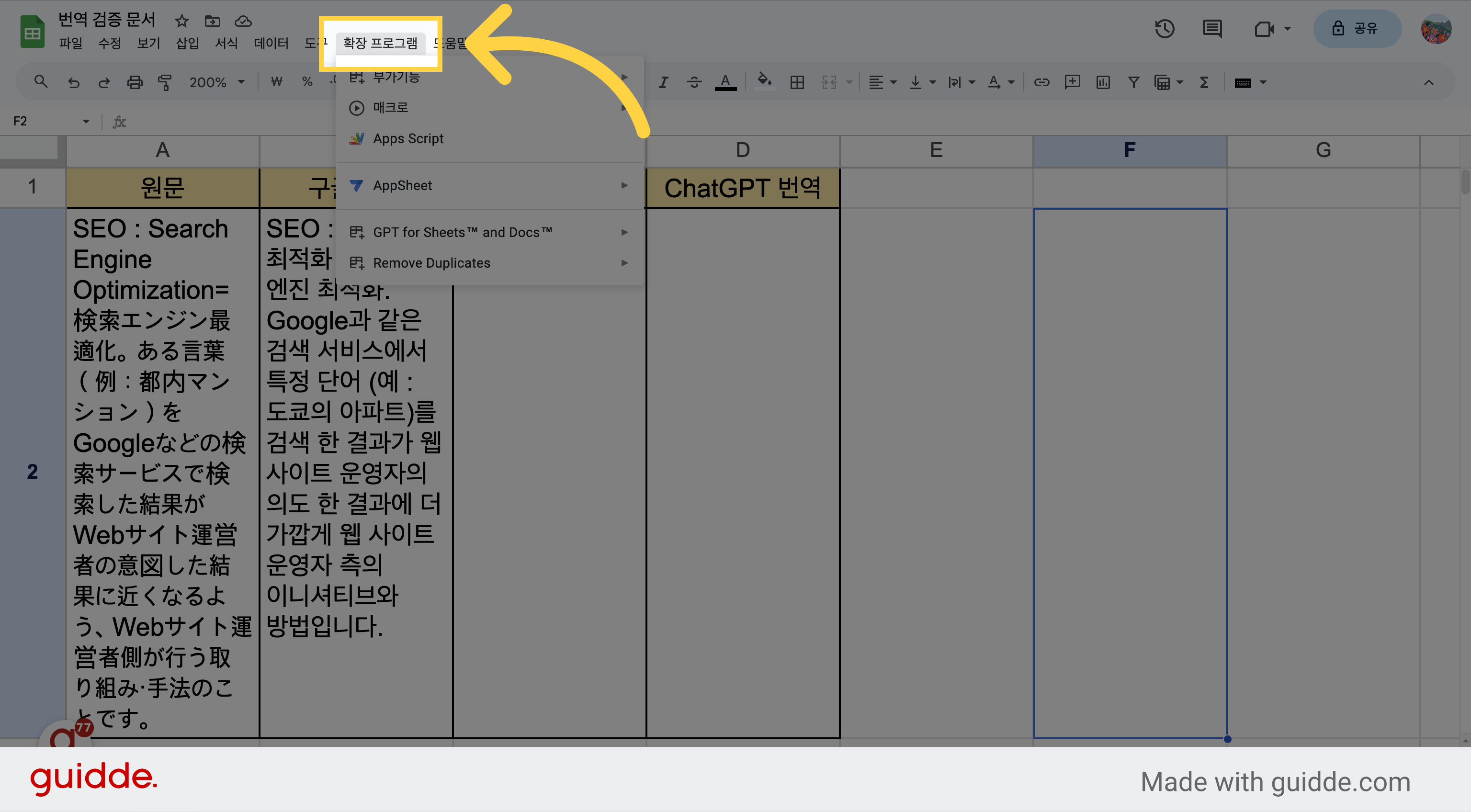Click the 공유 share button

pyautogui.click(x=1357, y=29)
